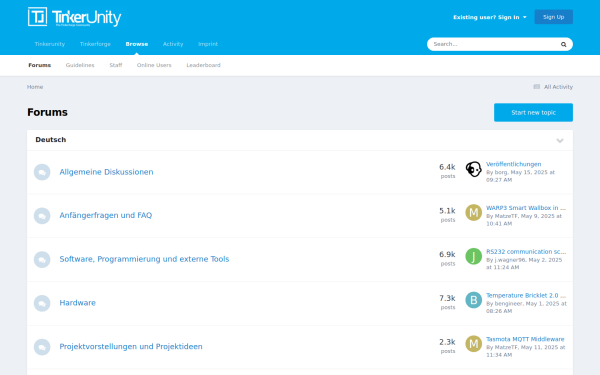Click forum icon beside Anfängerfragen und FAQ
The height and width of the screenshot is (375, 600).
pos(42,216)
